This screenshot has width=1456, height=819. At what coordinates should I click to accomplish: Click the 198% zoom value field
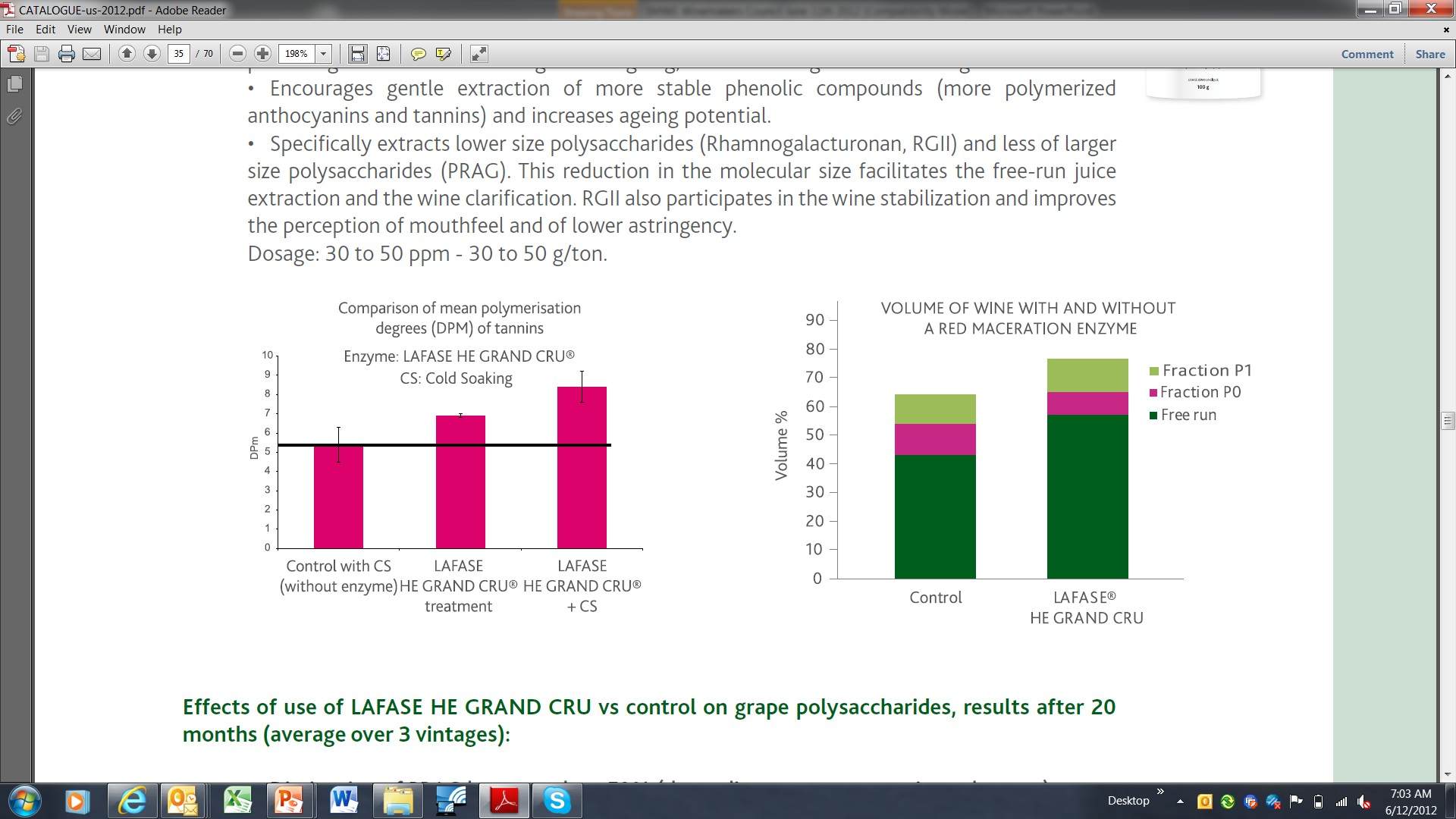coord(297,54)
